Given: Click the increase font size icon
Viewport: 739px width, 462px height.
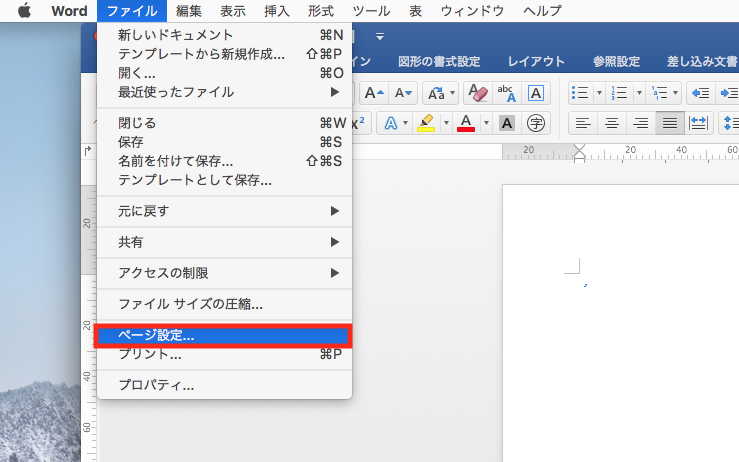Looking at the screenshot, I should click(x=374, y=93).
